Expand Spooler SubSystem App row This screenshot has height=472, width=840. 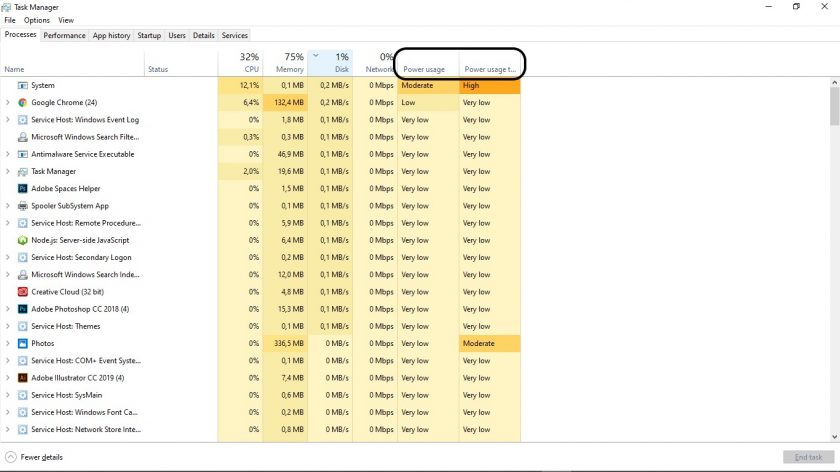[8, 206]
